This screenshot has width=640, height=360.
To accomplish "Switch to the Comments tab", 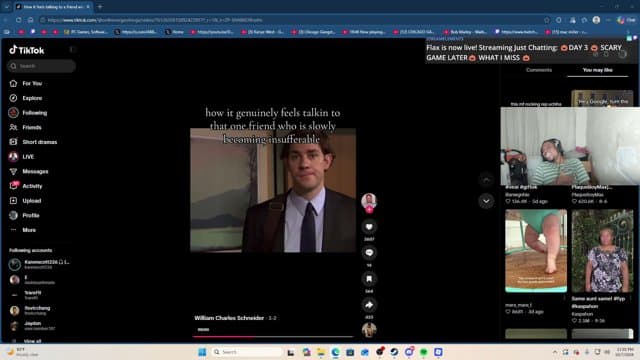I will click(539, 70).
